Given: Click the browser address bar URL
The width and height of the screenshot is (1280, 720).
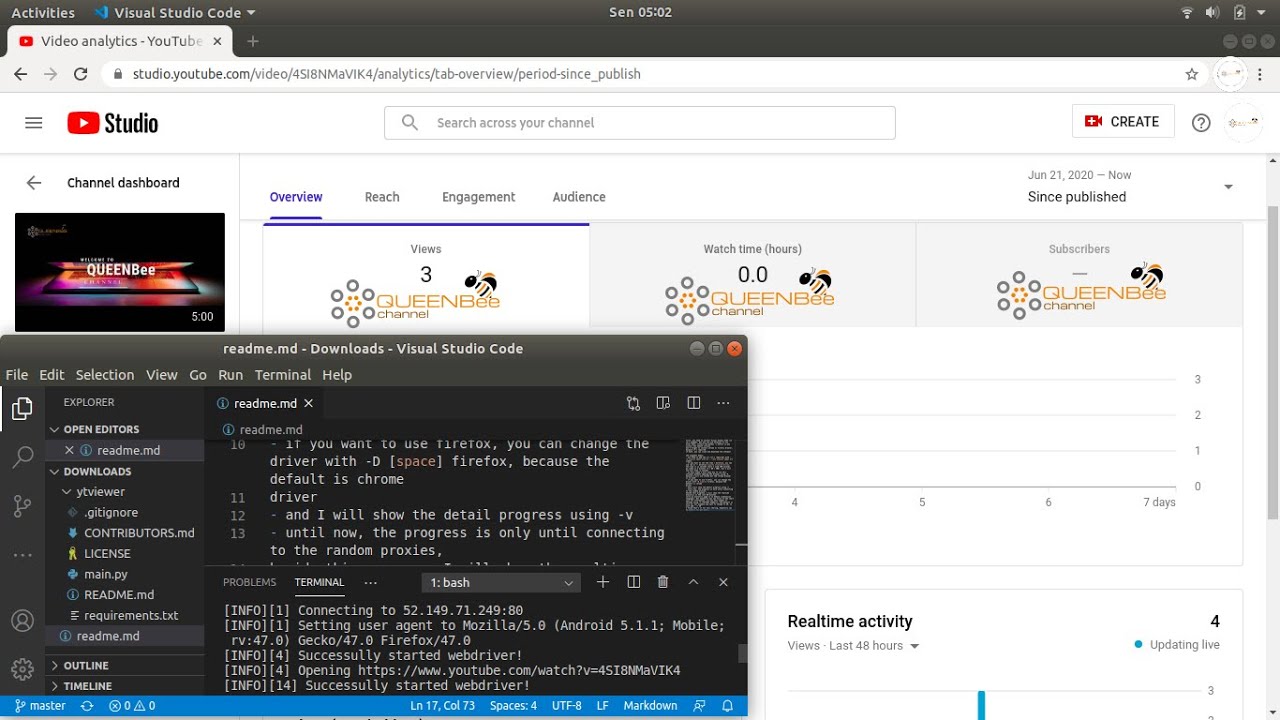Looking at the screenshot, I should pos(386,74).
